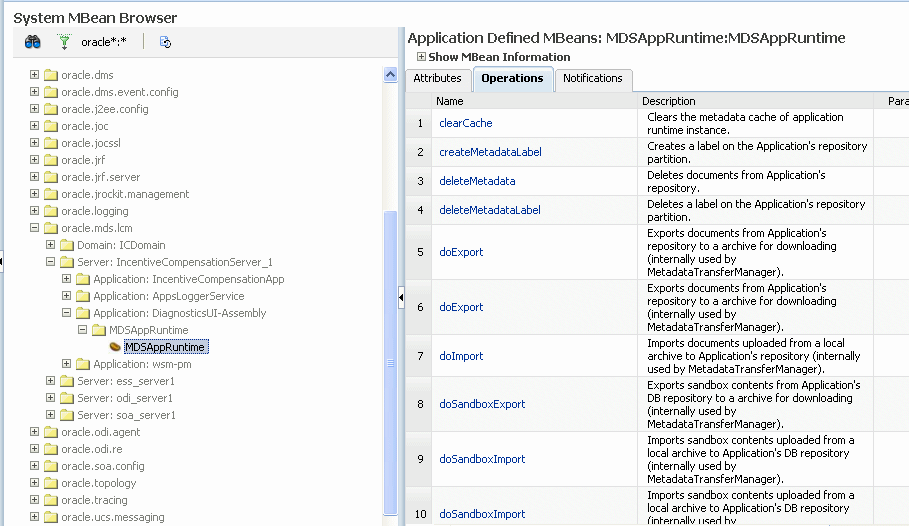Select the Application: AppsLoggerService tree item
Viewport: 909px width, 526px height.
169,296
